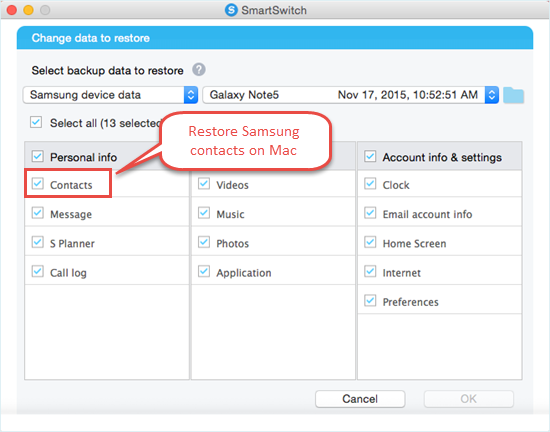
Task: Minimize the window with yellow button
Action: [x=28, y=10]
